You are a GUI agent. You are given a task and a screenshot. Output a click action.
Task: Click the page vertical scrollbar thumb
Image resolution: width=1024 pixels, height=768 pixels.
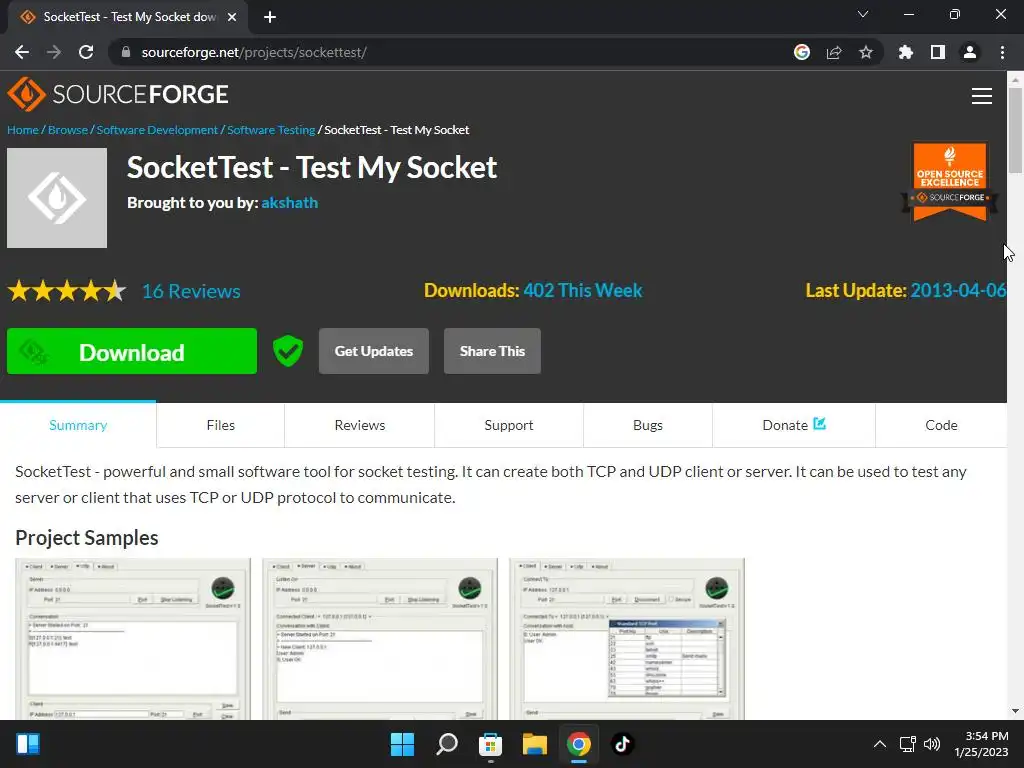point(1015,131)
